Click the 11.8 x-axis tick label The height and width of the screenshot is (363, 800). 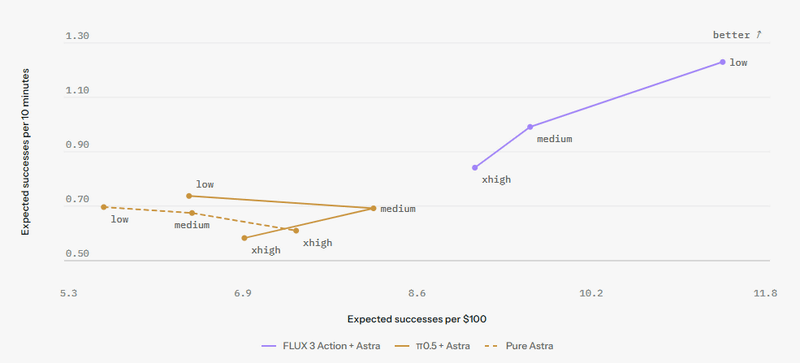[x=766, y=293]
